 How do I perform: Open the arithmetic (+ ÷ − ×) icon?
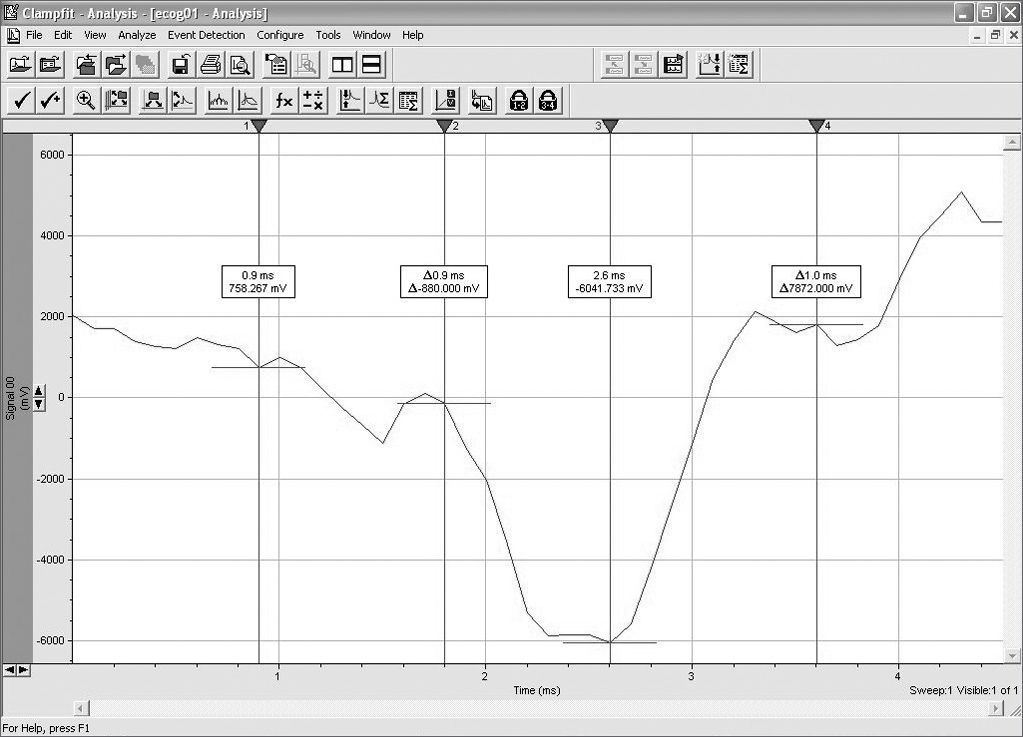(313, 100)
